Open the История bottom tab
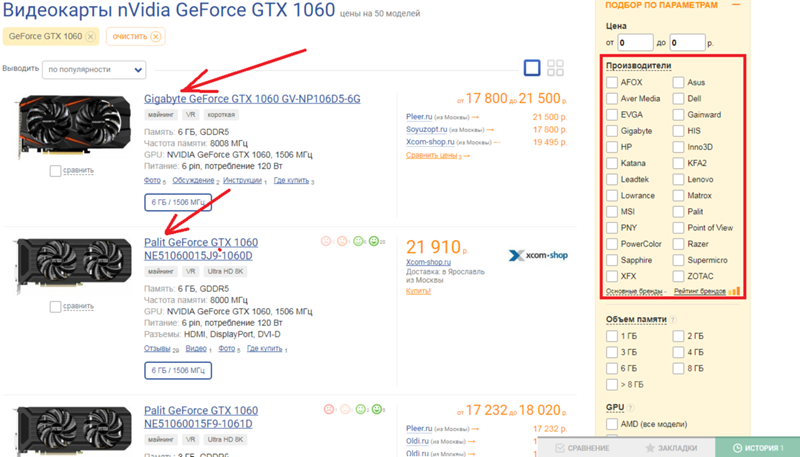800x457 pixels. 758,448
